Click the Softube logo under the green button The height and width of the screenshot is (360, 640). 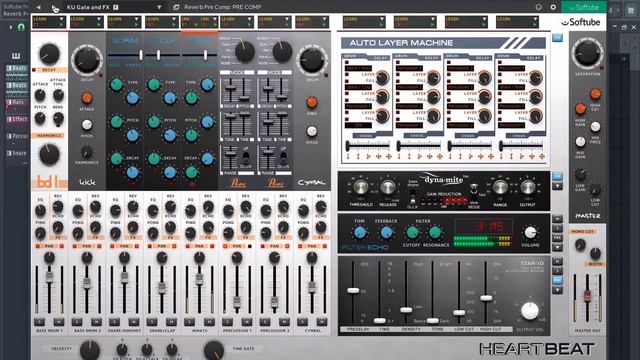581,22
